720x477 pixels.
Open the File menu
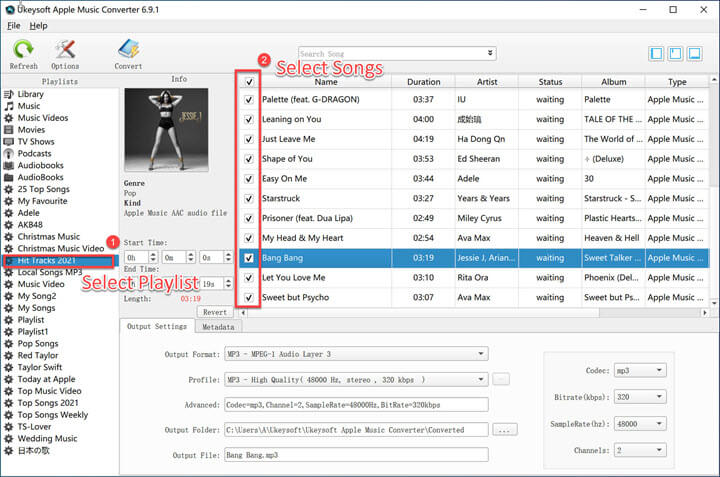click(13, 25)
